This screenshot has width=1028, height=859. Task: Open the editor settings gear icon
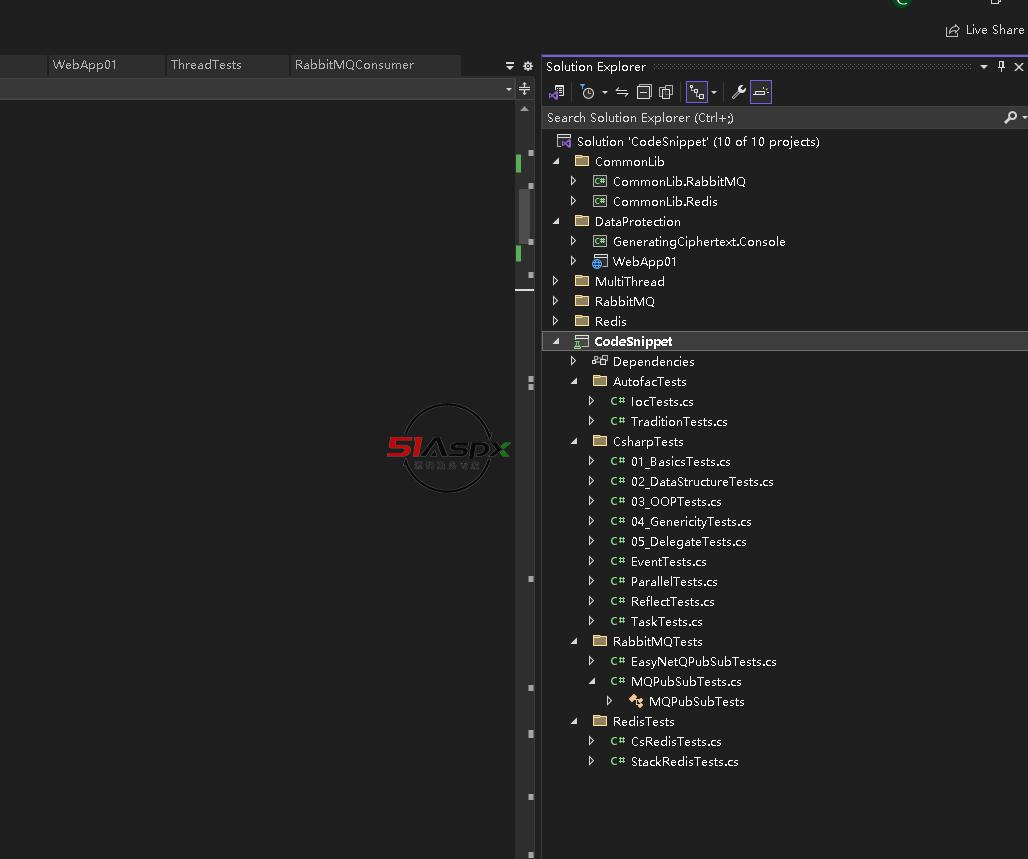pos(528,66)
